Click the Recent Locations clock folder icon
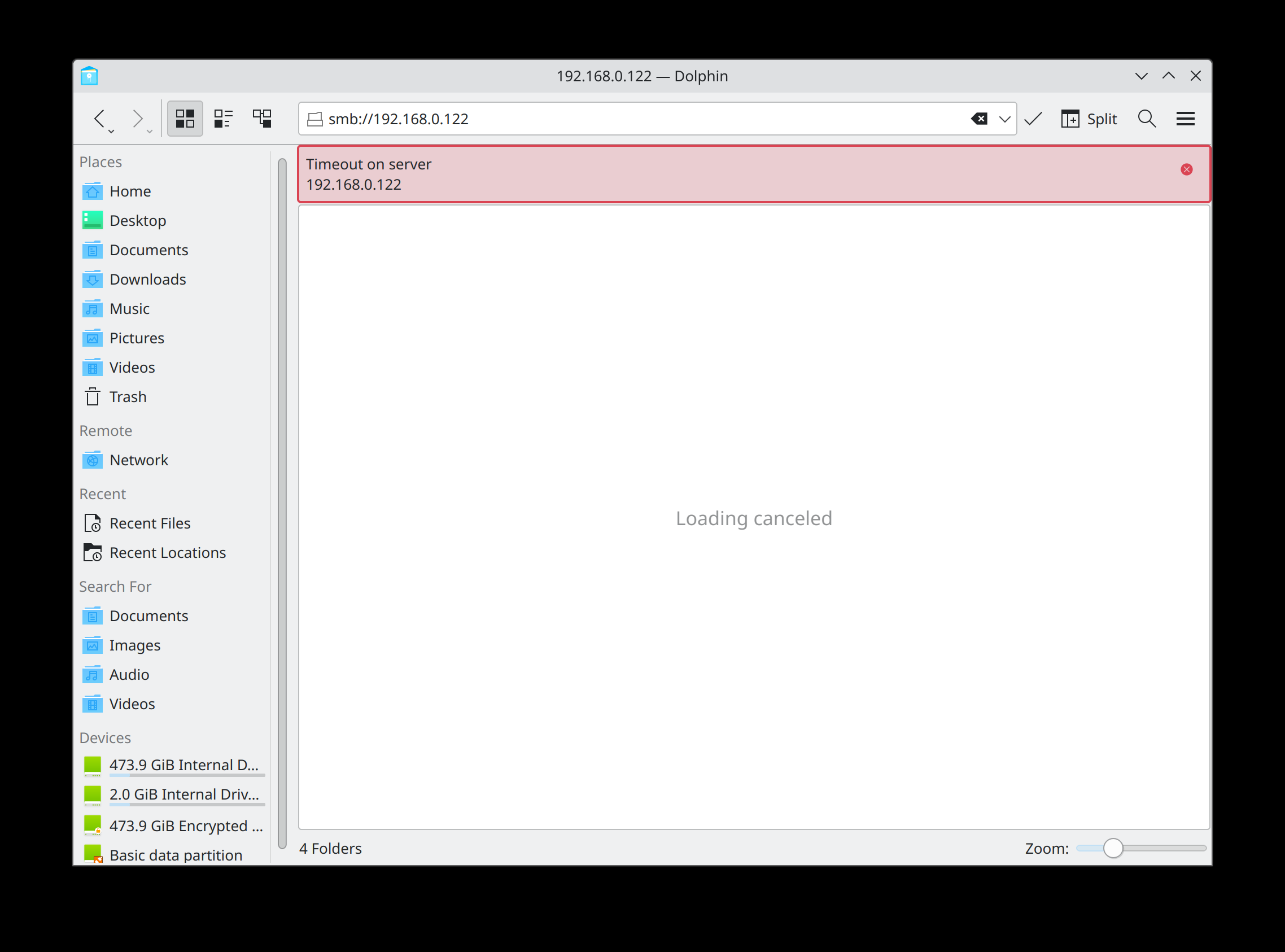Viewport: 1285px width, 952px height. point(92,553)
